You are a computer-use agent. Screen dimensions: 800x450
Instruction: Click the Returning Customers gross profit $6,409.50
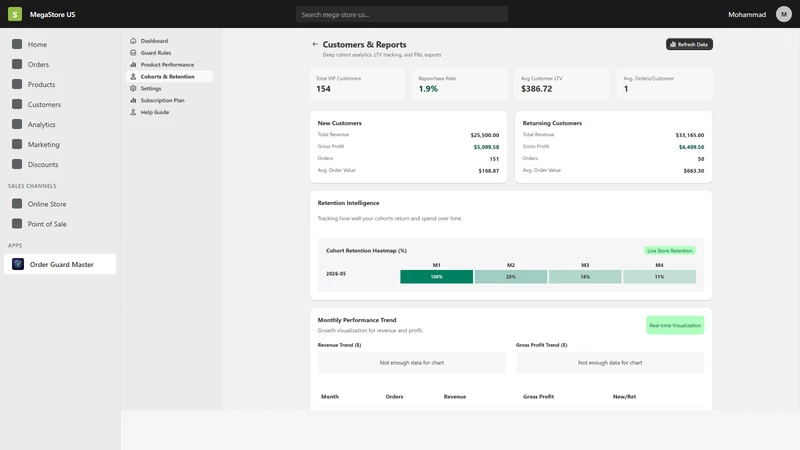pos(691,147)
